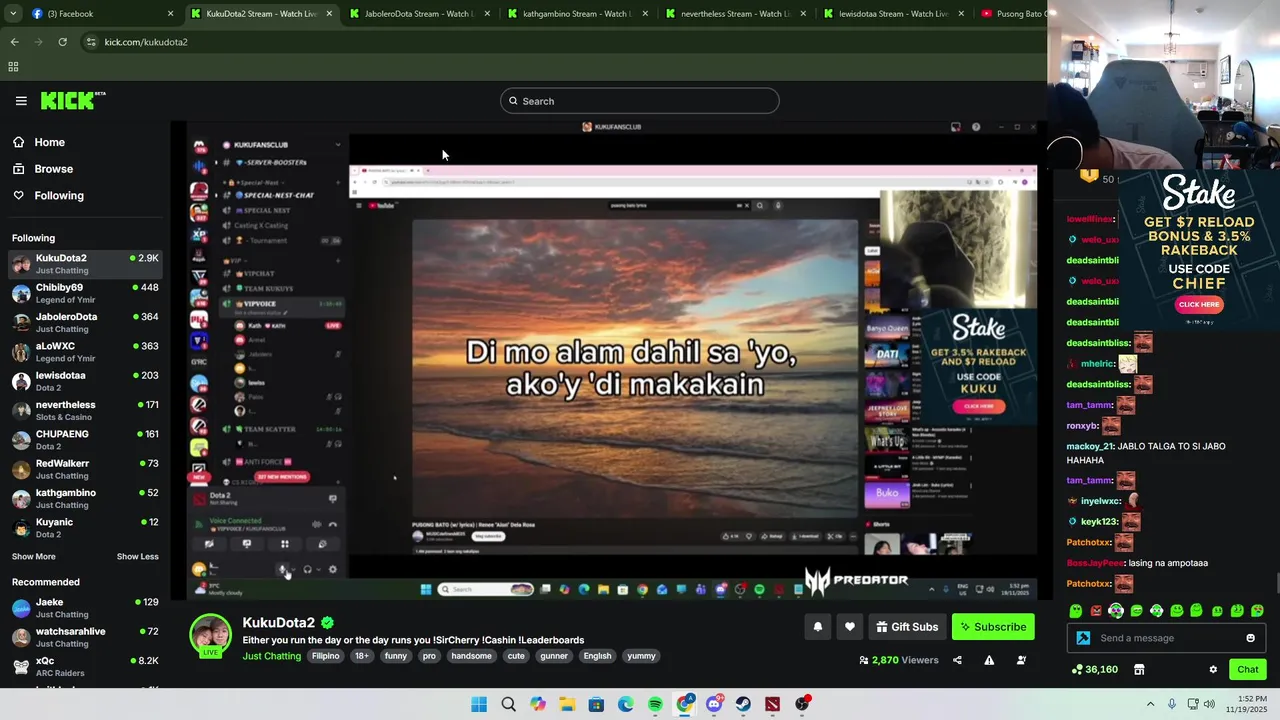Open KukuDota2 channel in Following list
Image resolution: width=1280 pixels, height=720 pixels.
[85, 264]
